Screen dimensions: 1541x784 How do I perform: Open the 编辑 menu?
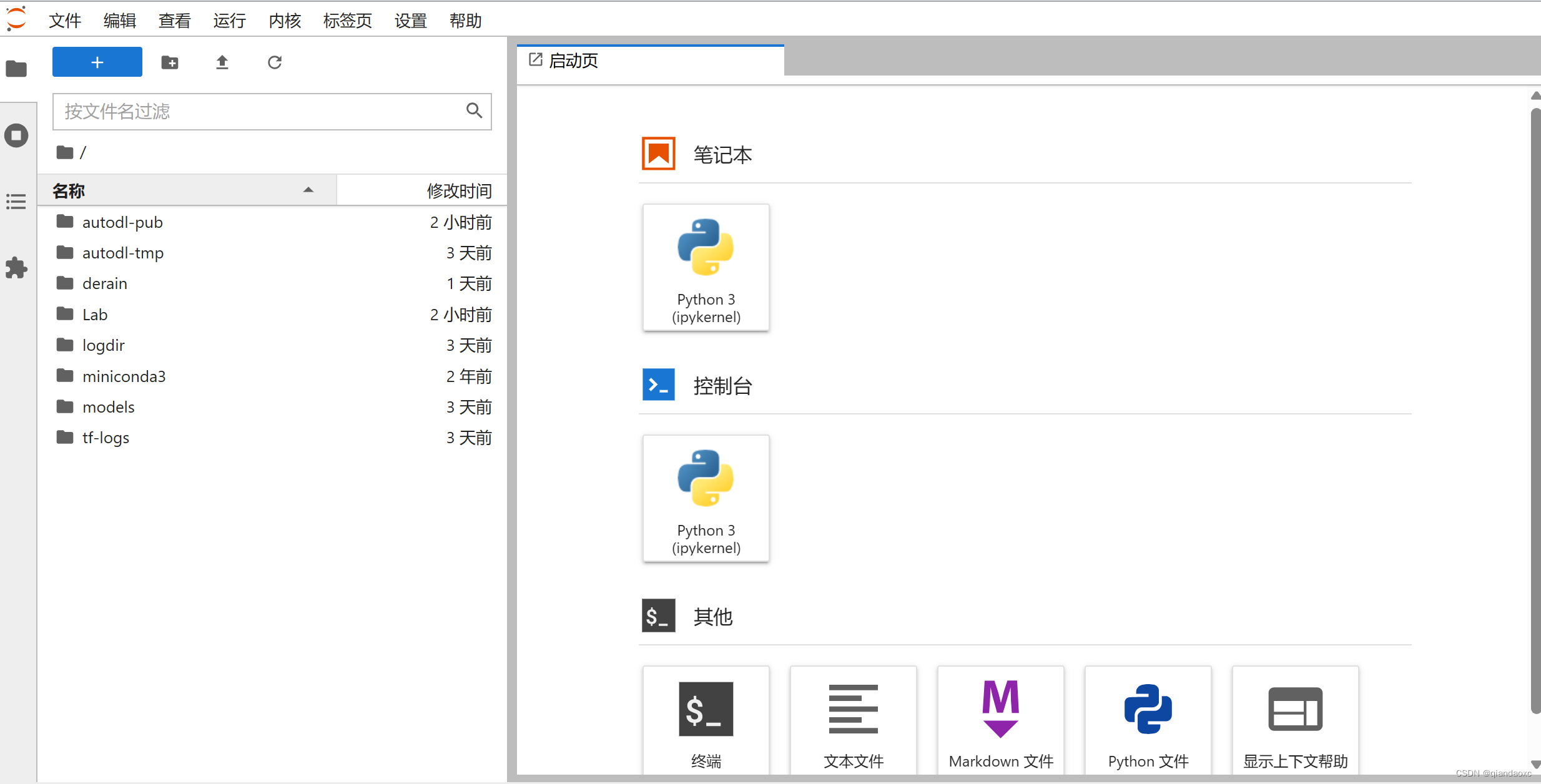[120, 21]
